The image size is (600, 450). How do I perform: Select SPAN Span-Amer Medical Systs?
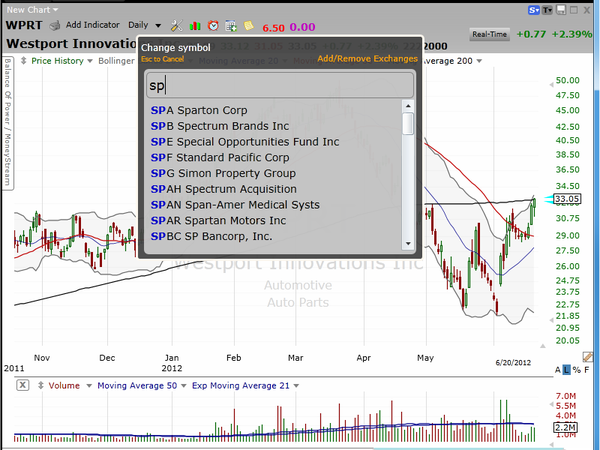pyautogui.click(x=235, y=205)
